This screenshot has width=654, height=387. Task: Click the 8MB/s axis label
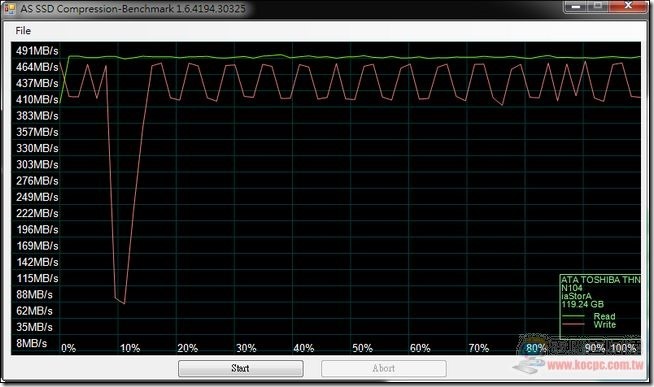[x=31, y=343]
